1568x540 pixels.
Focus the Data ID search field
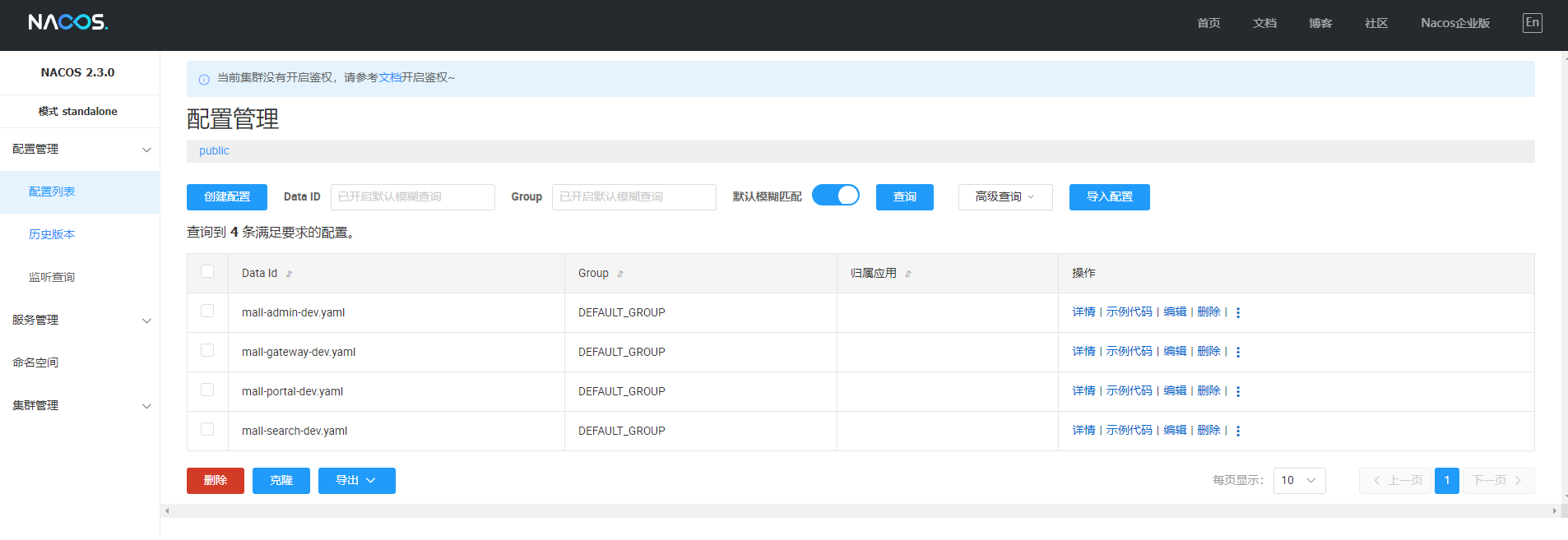(413, 197)
